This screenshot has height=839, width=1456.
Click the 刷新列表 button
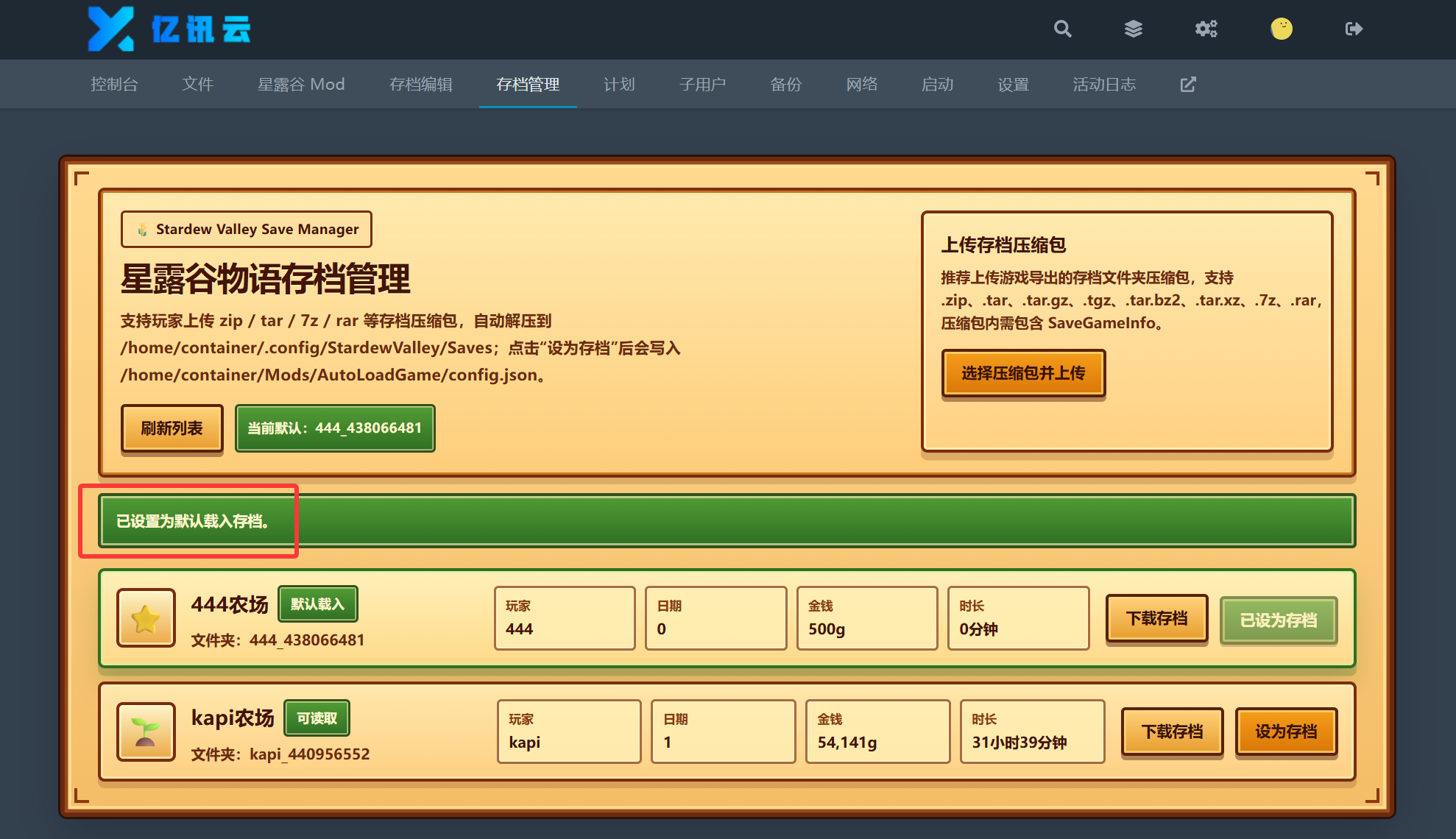point(172,428)
